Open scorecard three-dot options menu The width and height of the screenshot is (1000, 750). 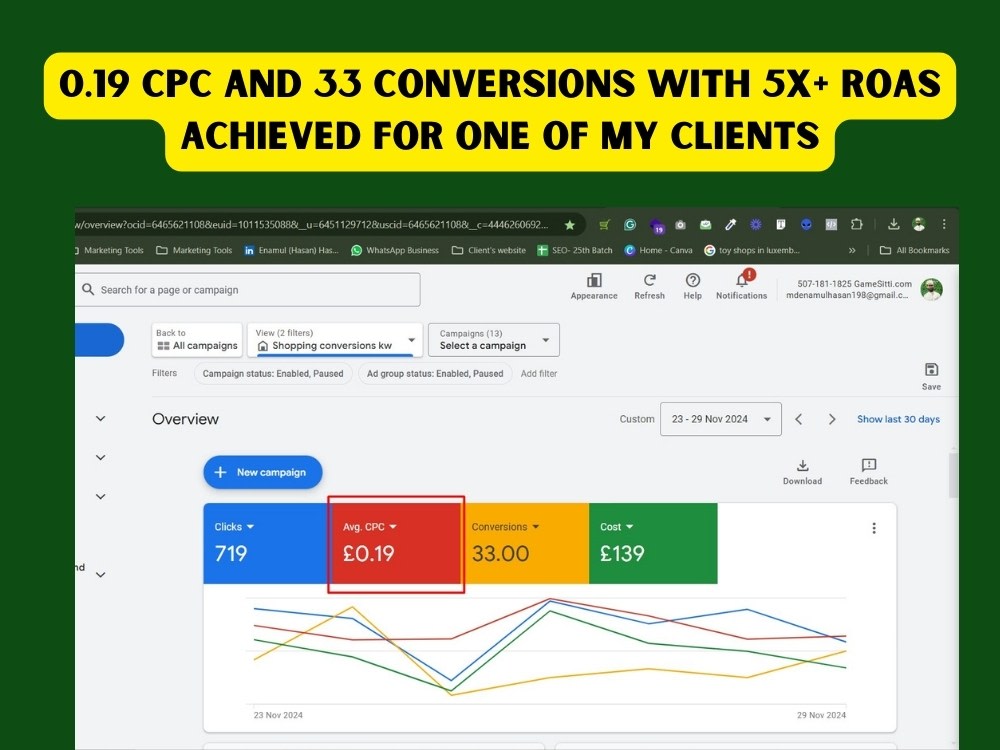click(874, 528)
